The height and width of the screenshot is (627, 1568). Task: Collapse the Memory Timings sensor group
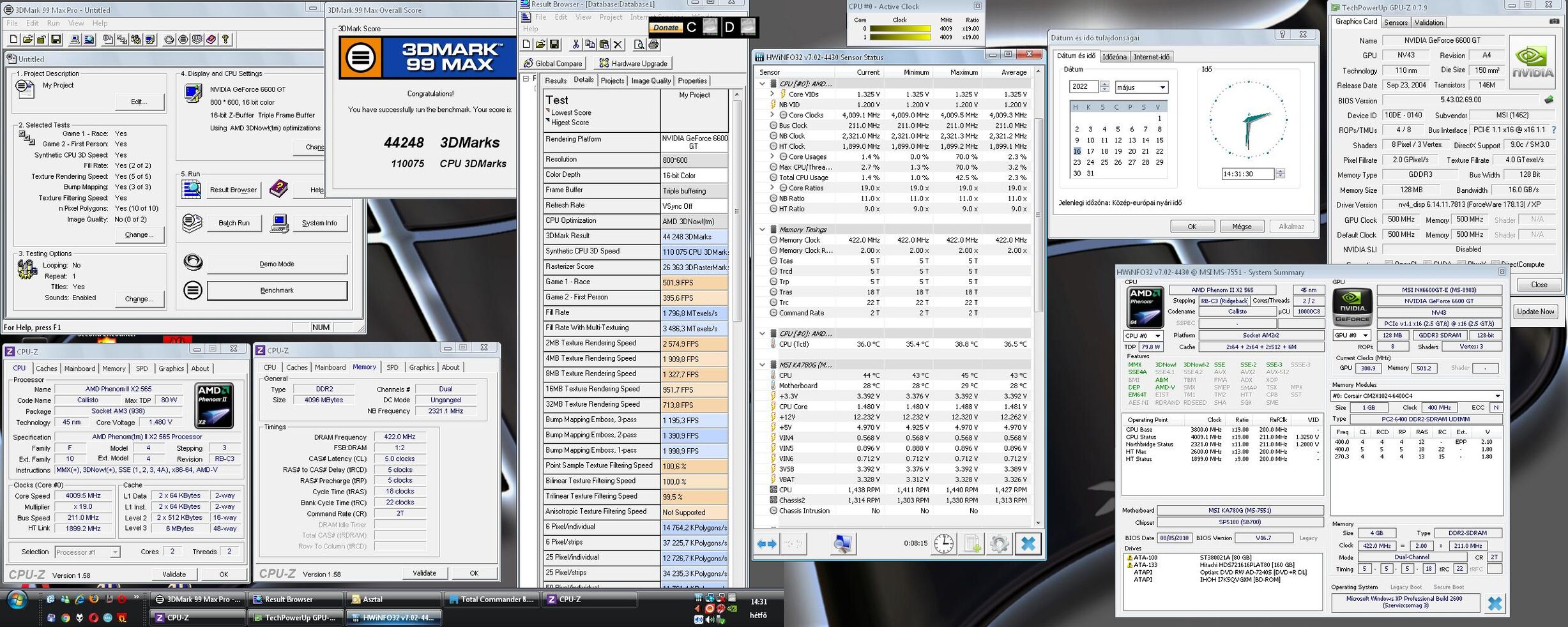point(762,229)
